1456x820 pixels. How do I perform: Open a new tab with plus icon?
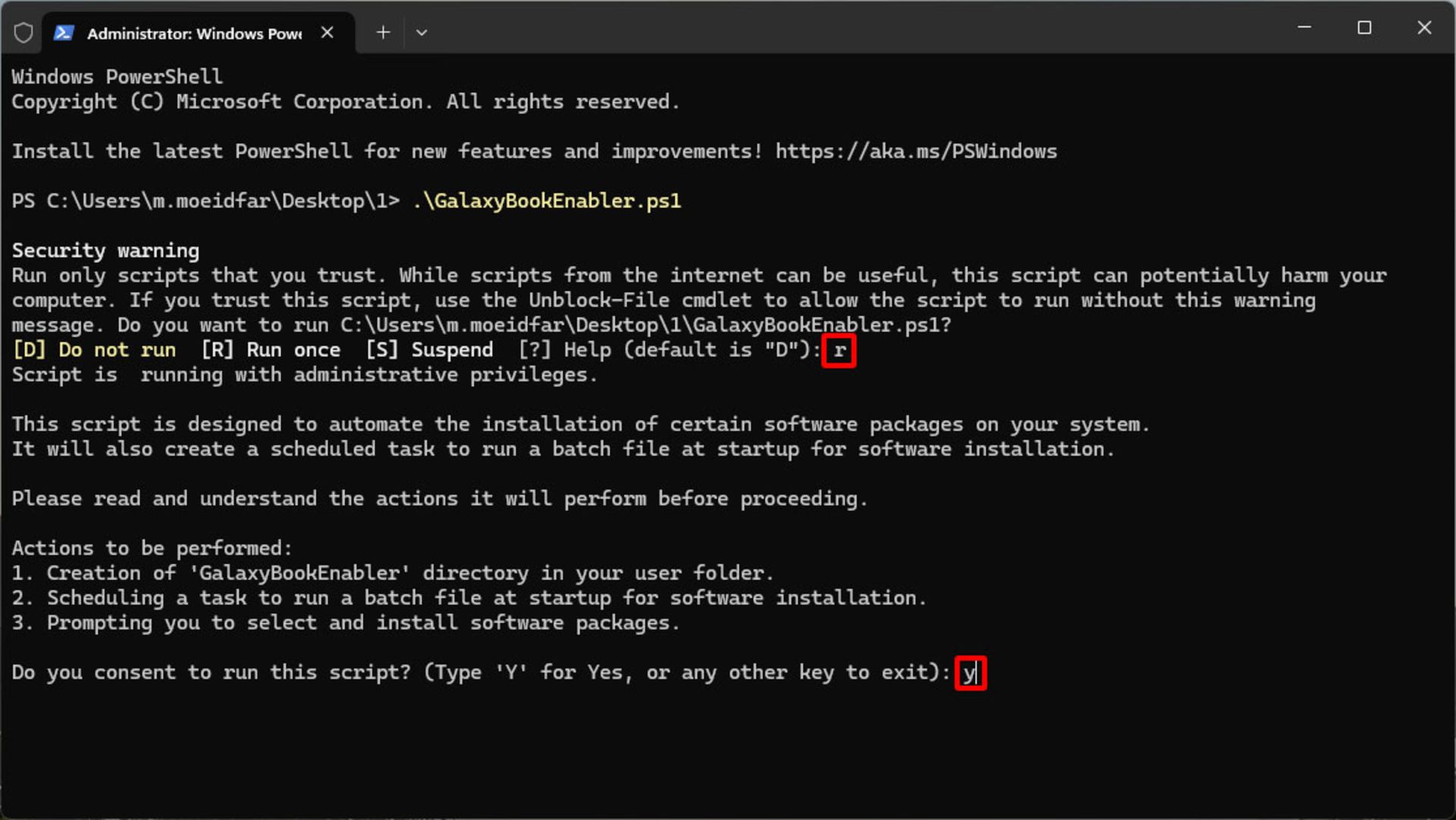coord(383,33)
